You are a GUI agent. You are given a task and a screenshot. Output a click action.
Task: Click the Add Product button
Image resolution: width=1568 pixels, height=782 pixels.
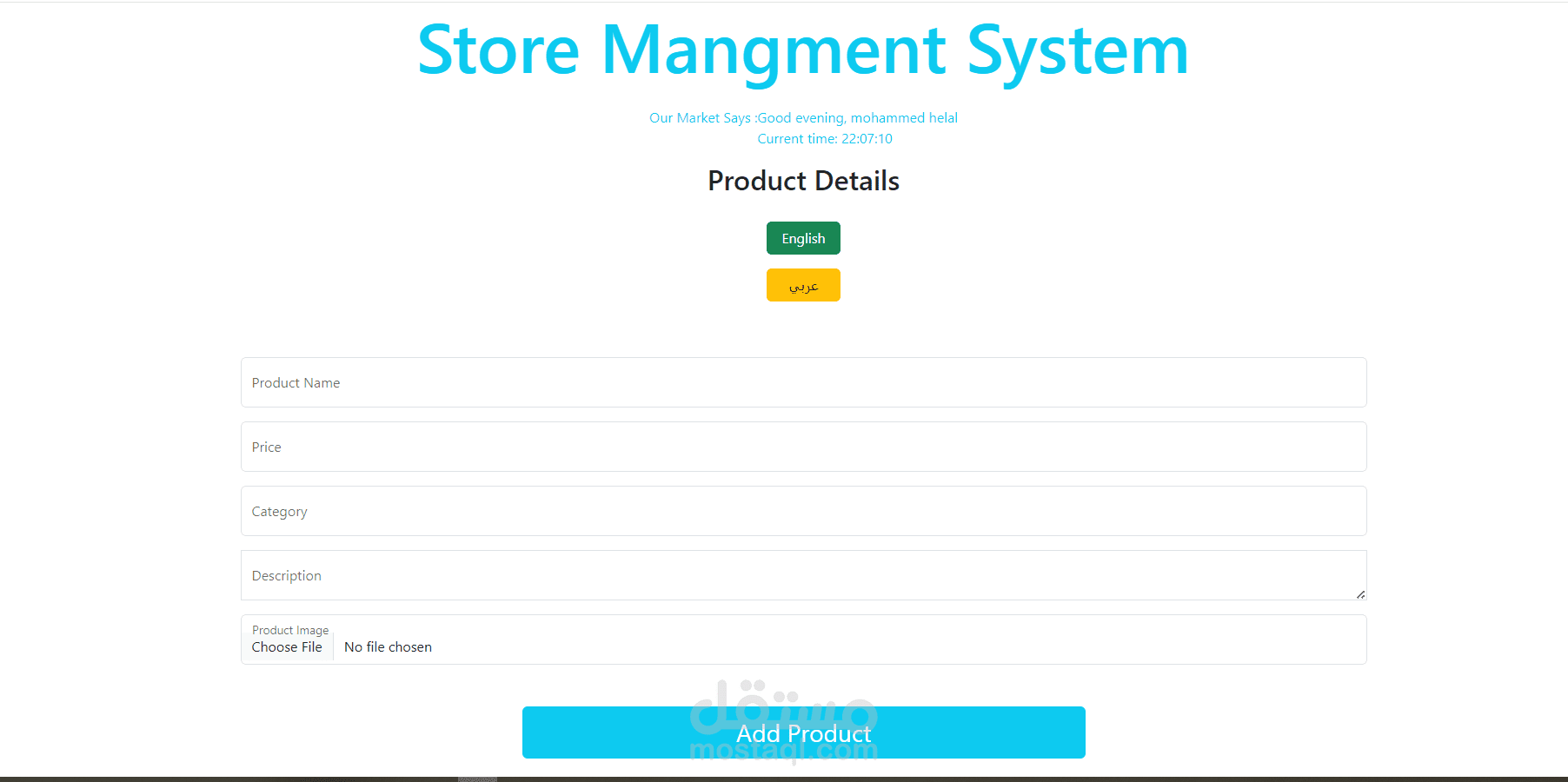(802, 732)
